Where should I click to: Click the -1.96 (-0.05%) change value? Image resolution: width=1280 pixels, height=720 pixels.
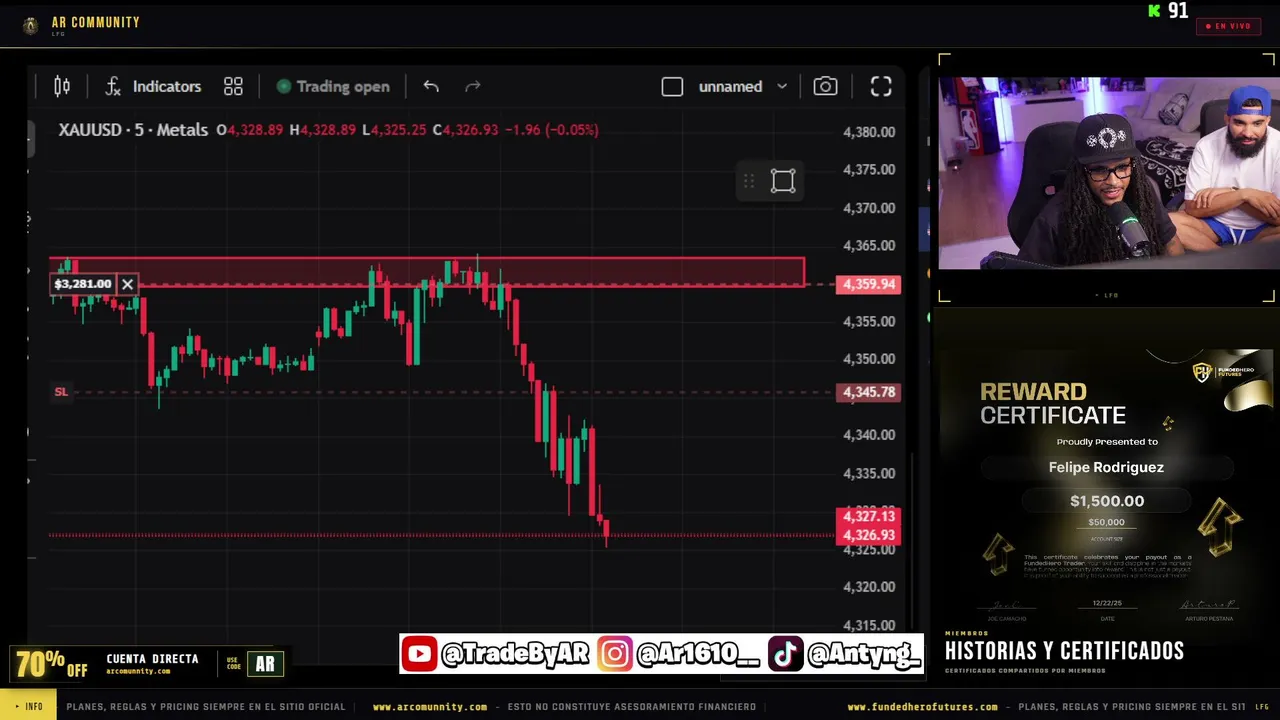click(x=551, y=130)
